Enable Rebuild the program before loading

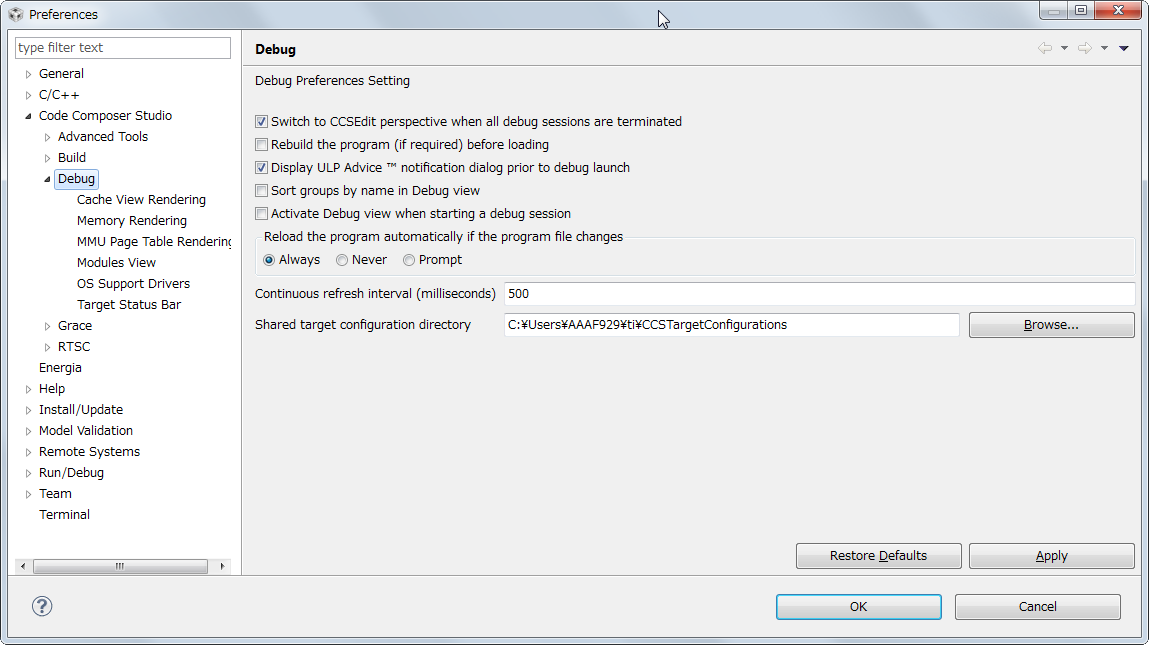(x=262, y=144)
